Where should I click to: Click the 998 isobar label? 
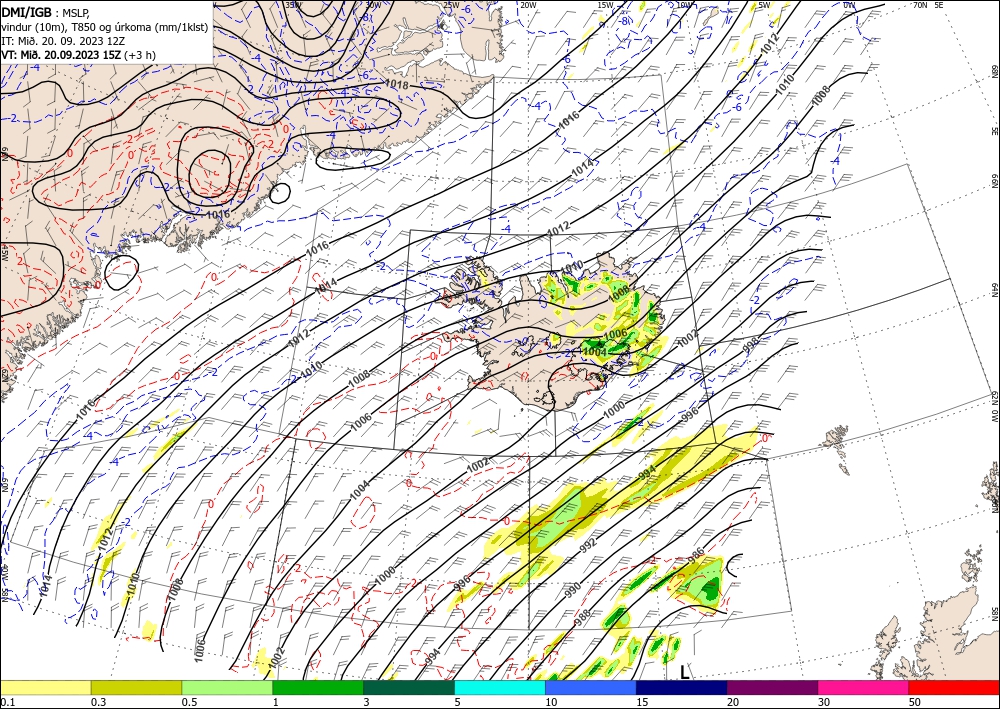(751, 346)
